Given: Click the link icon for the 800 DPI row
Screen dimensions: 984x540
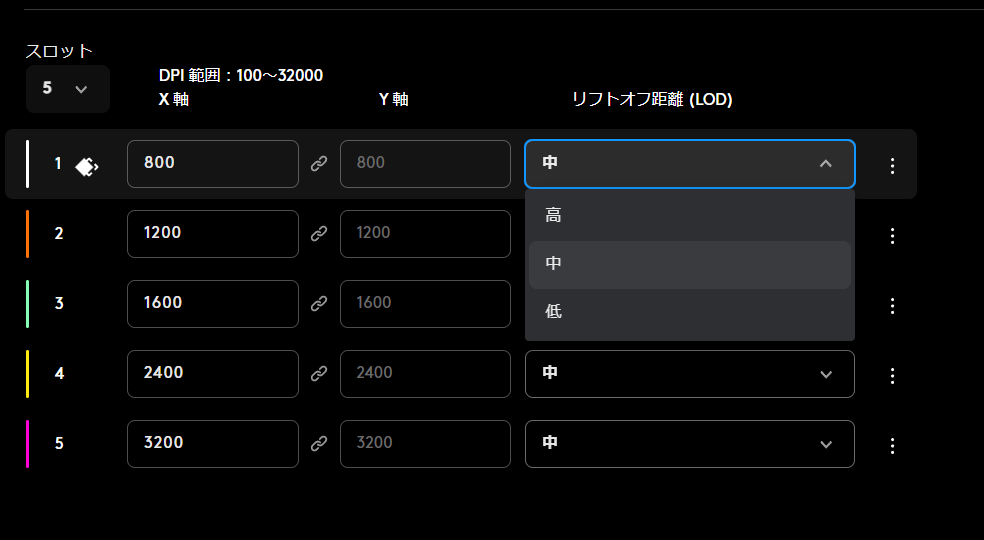Looking at the screenshot, I should pos(319,164).
